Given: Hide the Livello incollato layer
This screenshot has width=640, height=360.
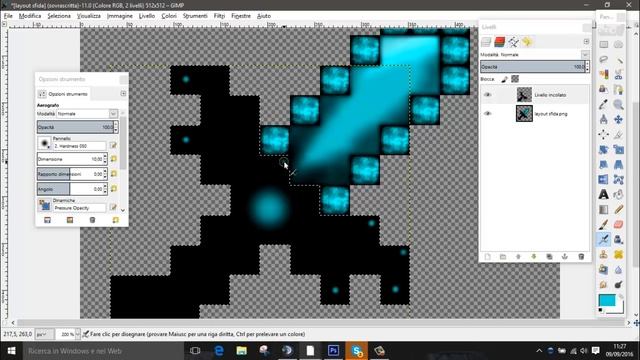Looking at the screenshot, I should pyautogui.click(x=487, y=95).
